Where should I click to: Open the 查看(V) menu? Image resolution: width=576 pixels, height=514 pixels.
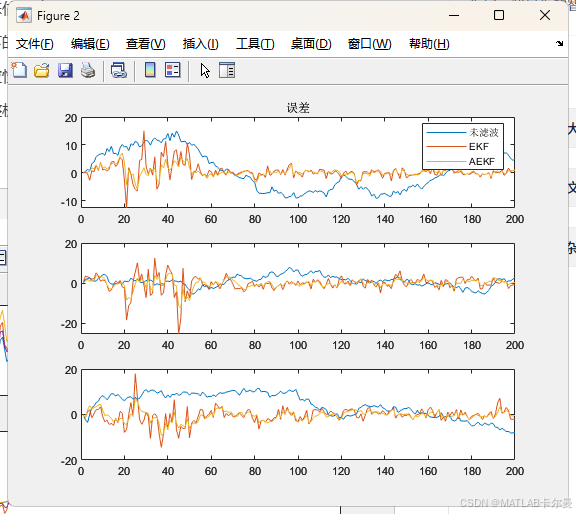[x=145, y=44]
